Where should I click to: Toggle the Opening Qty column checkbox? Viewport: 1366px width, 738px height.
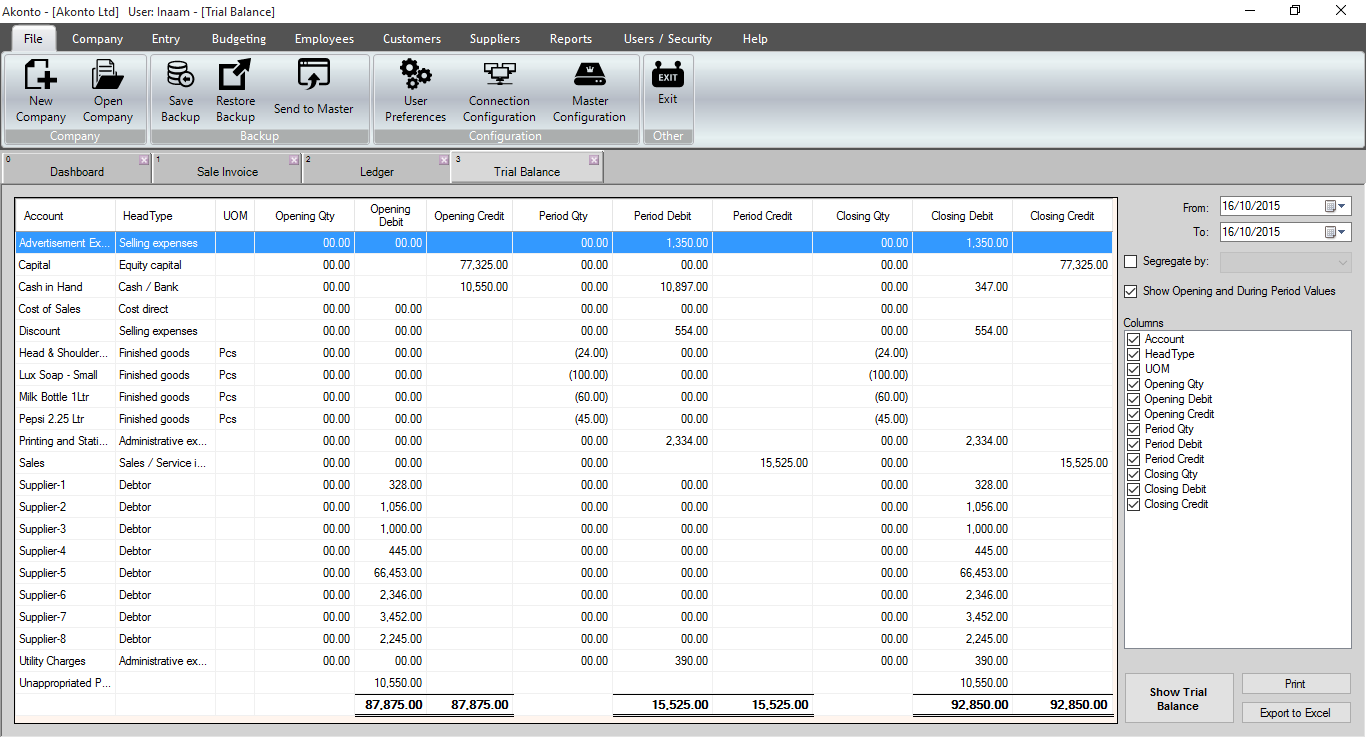pos(1133,384)
